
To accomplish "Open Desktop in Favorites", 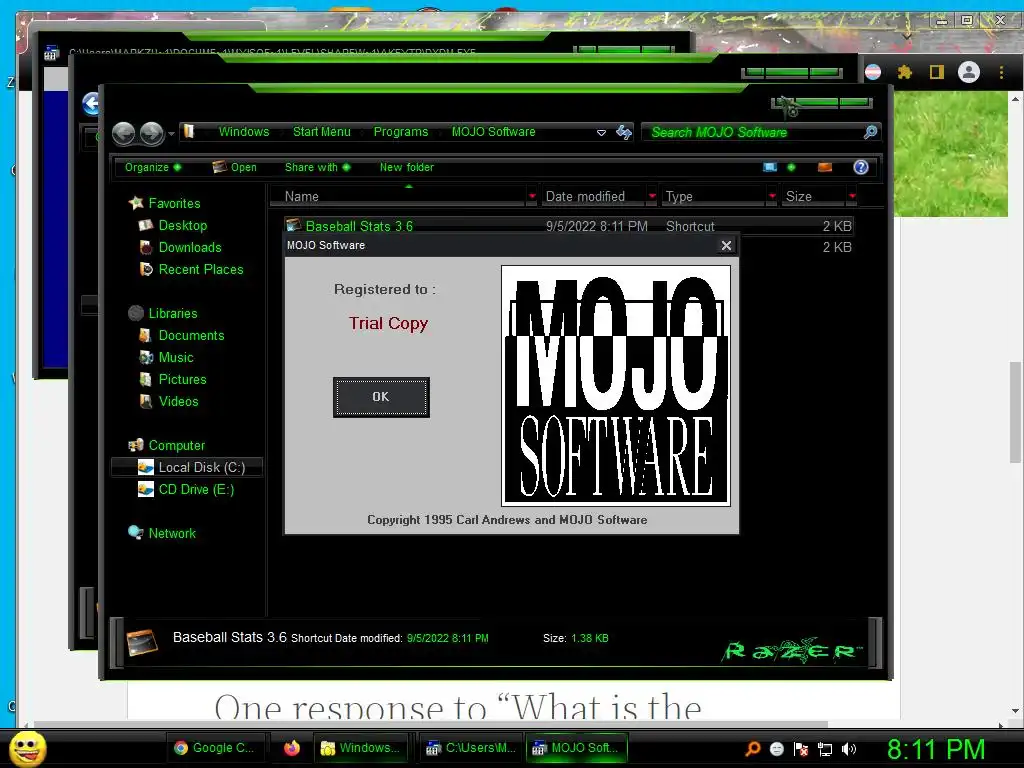I will [x=182, y=225].
